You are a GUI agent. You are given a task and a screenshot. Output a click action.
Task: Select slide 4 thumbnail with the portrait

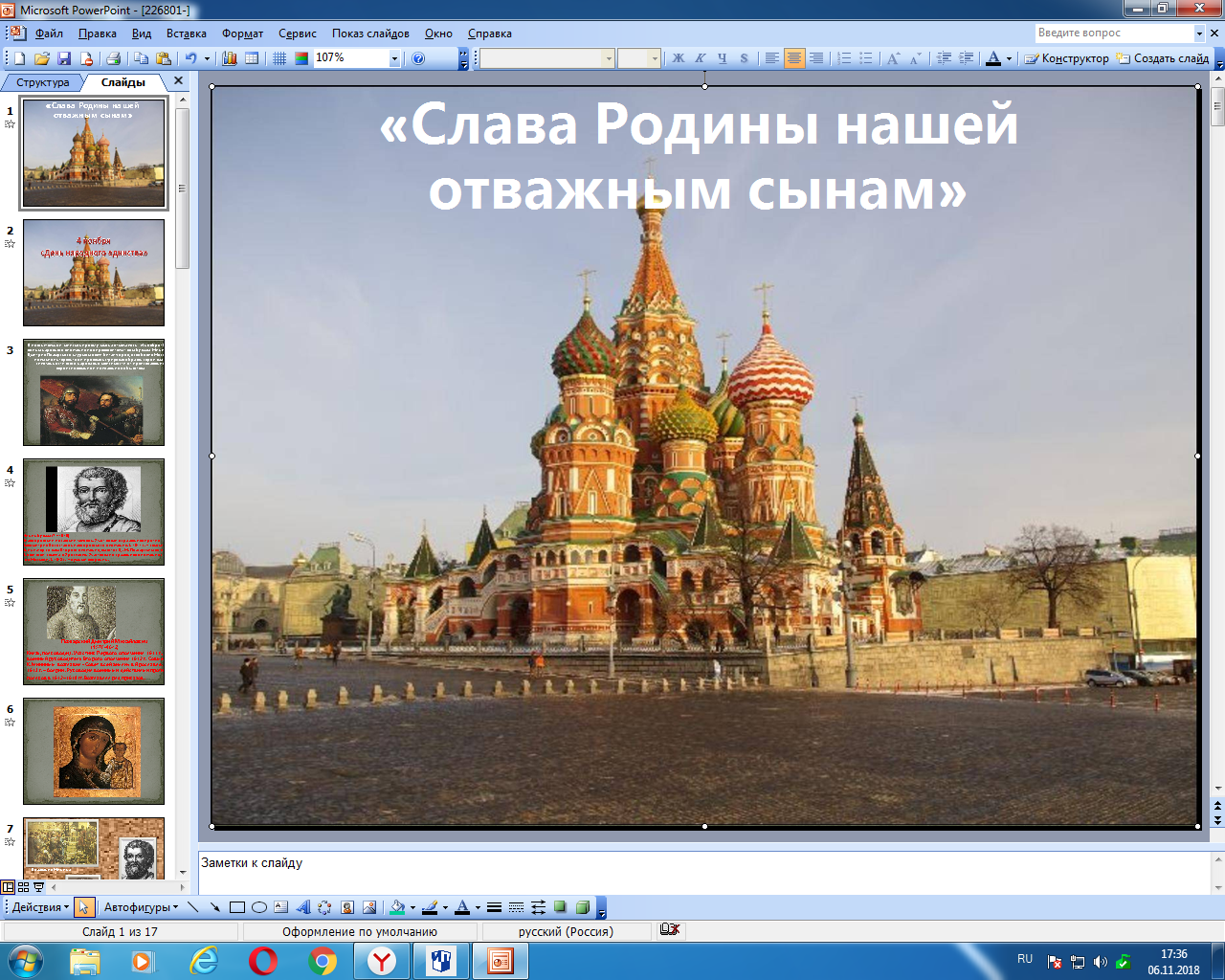coord(94,512)
